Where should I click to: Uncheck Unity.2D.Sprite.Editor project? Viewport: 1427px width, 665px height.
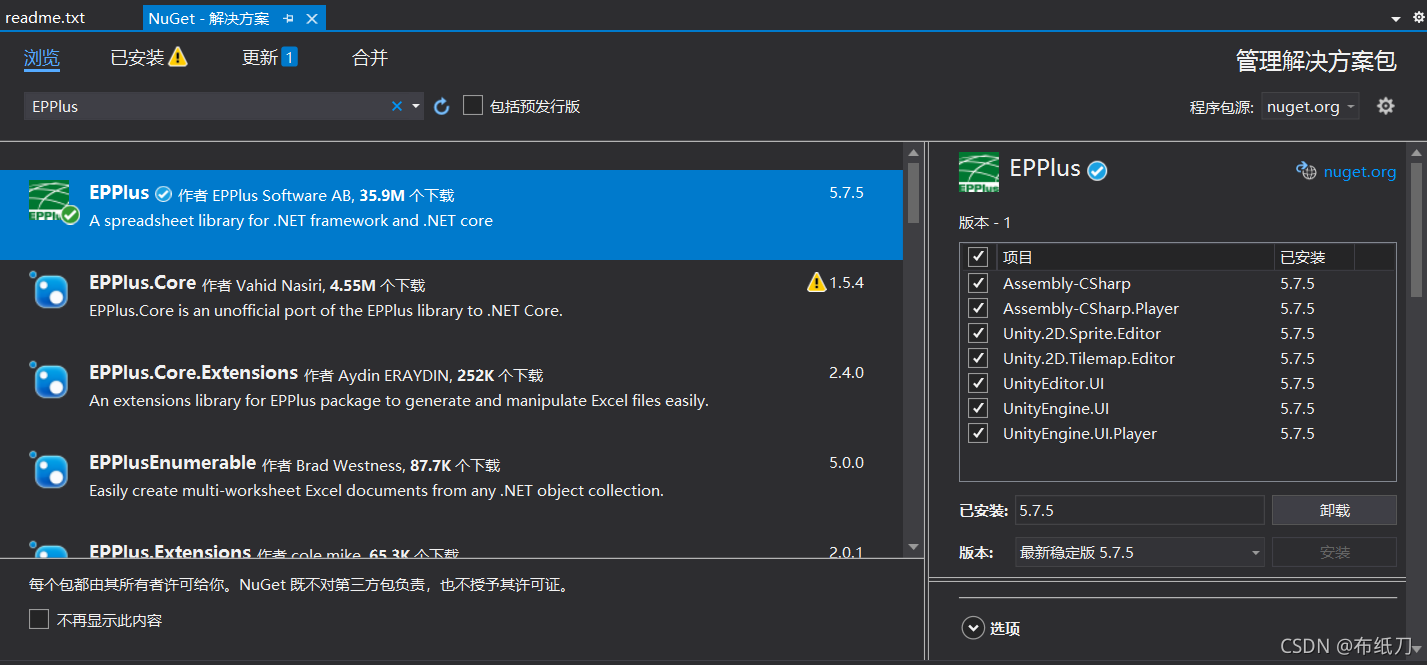(978, 333)
